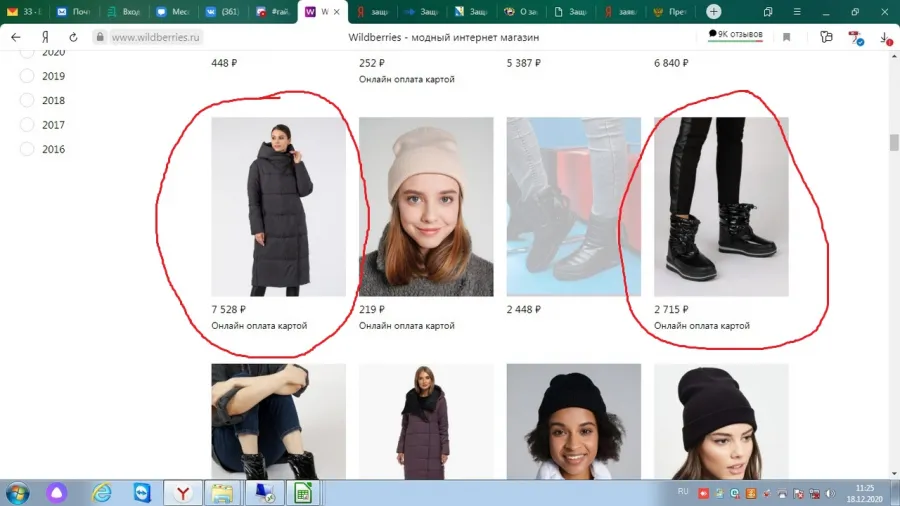The width and height of the screenshot is (900, 506).
Task: Select the 2016 year radio button
Action: tap(27, 149)
